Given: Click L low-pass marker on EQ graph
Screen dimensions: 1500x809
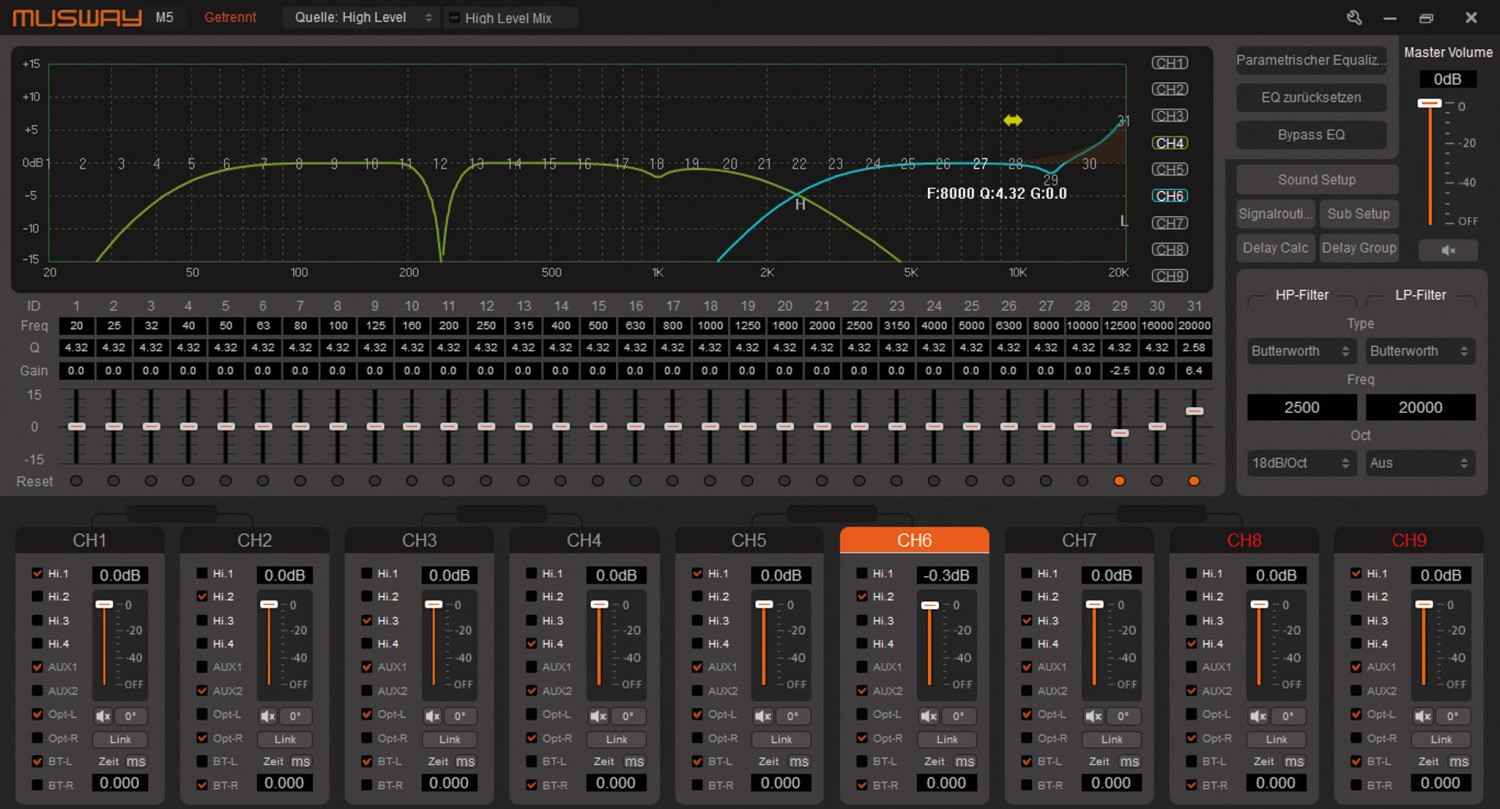Looking at the screenshot, I should (x=1124, y=221).
